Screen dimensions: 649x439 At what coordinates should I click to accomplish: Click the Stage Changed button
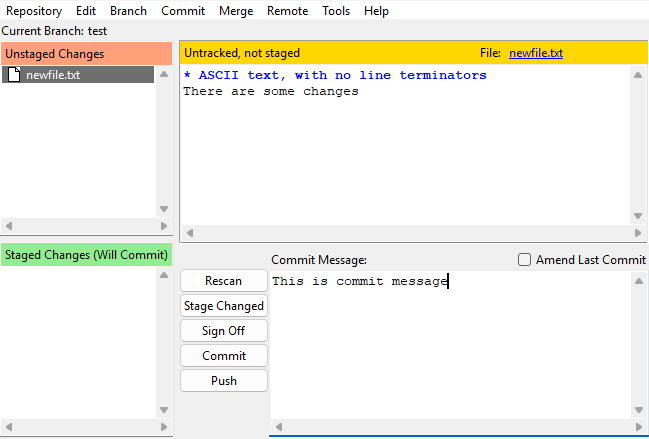click(224, 306)
